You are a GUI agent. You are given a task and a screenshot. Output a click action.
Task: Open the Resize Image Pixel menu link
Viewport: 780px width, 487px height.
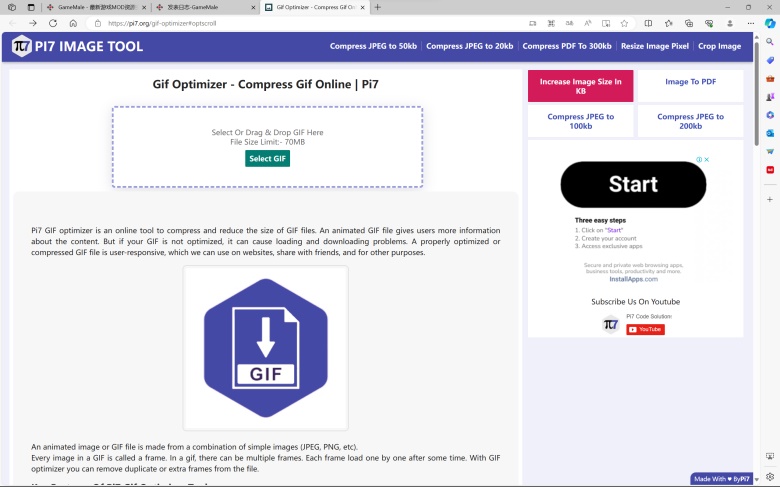click(654, 46)
